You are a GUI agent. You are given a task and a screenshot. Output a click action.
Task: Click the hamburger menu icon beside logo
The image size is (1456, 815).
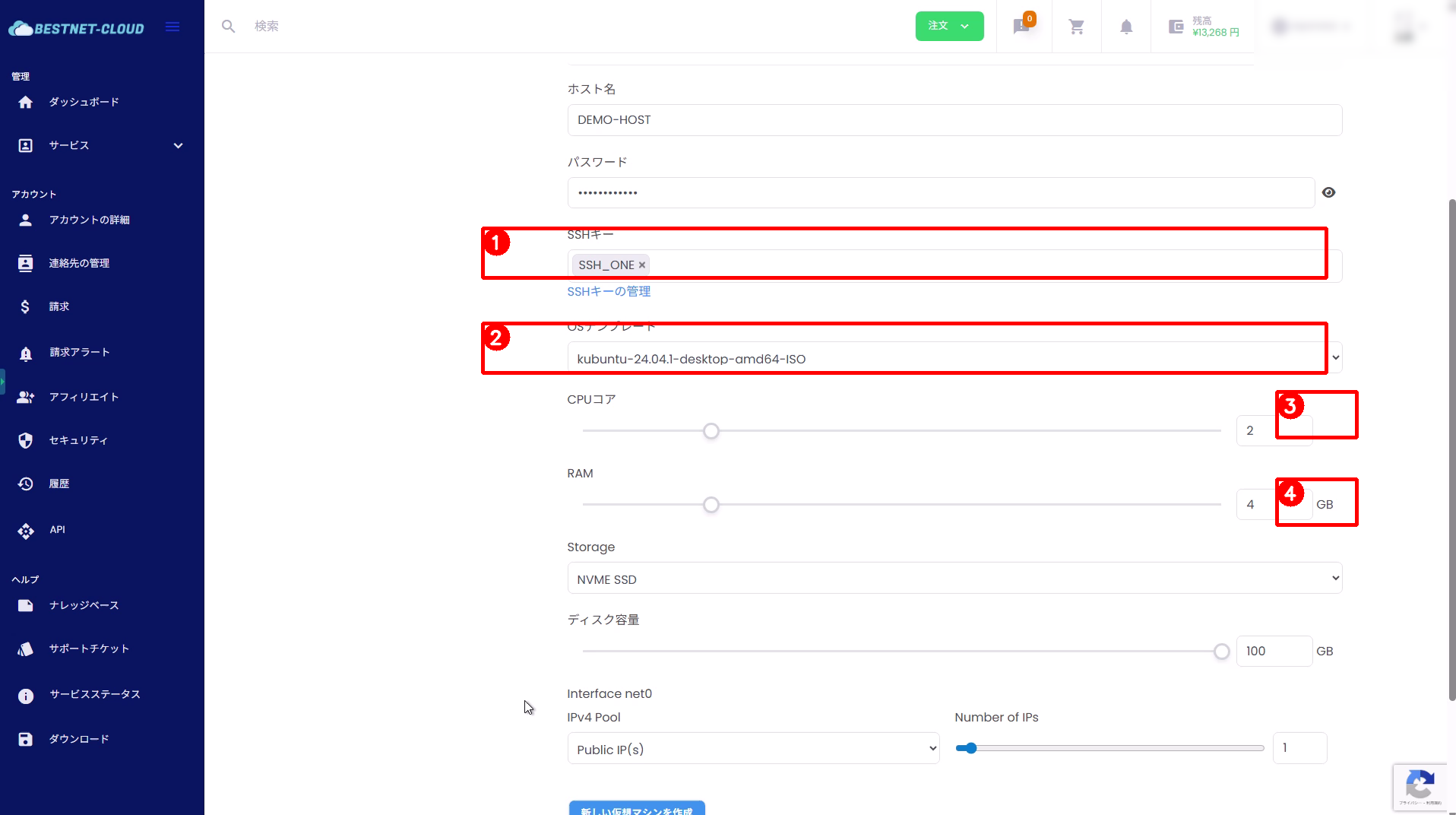coord(173,27)
